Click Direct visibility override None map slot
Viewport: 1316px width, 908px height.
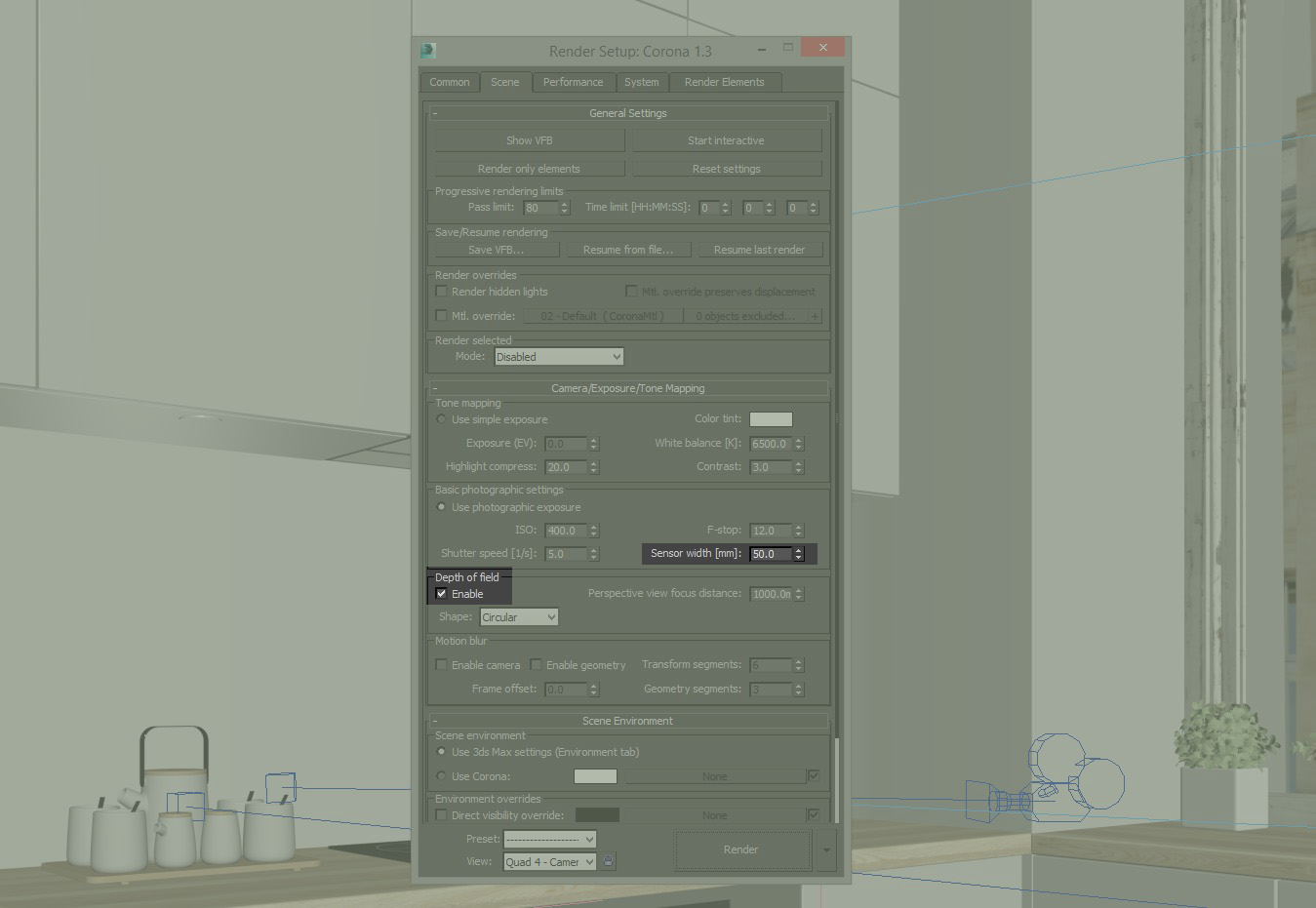(x=714, y=815)
